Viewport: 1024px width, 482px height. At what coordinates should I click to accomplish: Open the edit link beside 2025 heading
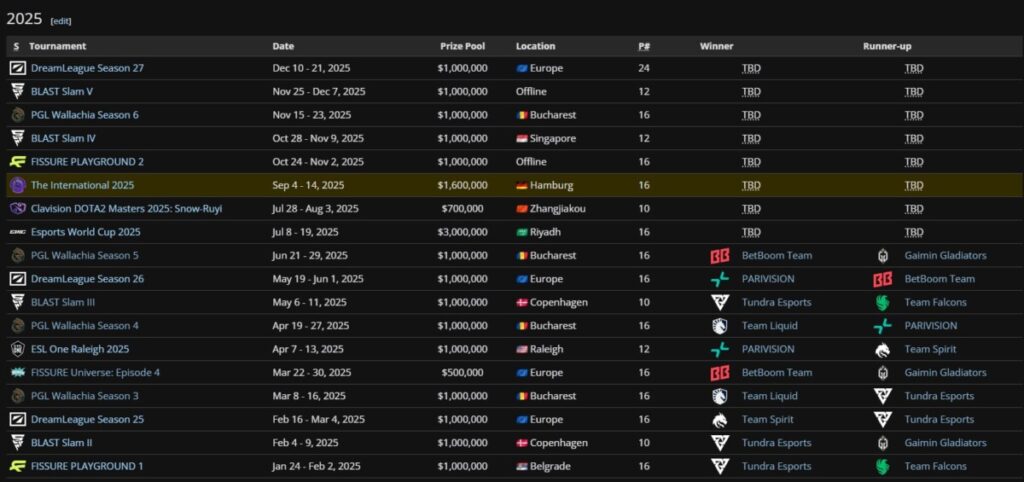(61, 21)
